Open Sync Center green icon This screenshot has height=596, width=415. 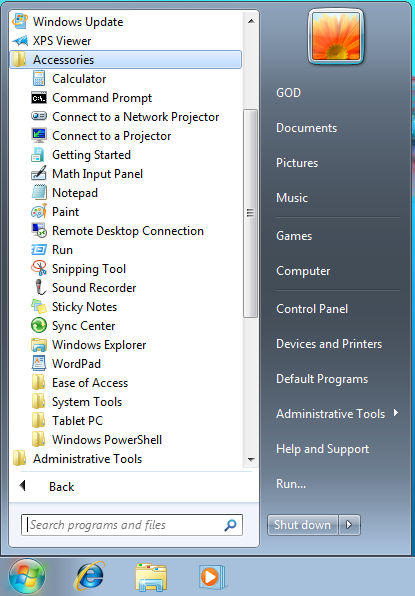[39, 325]
